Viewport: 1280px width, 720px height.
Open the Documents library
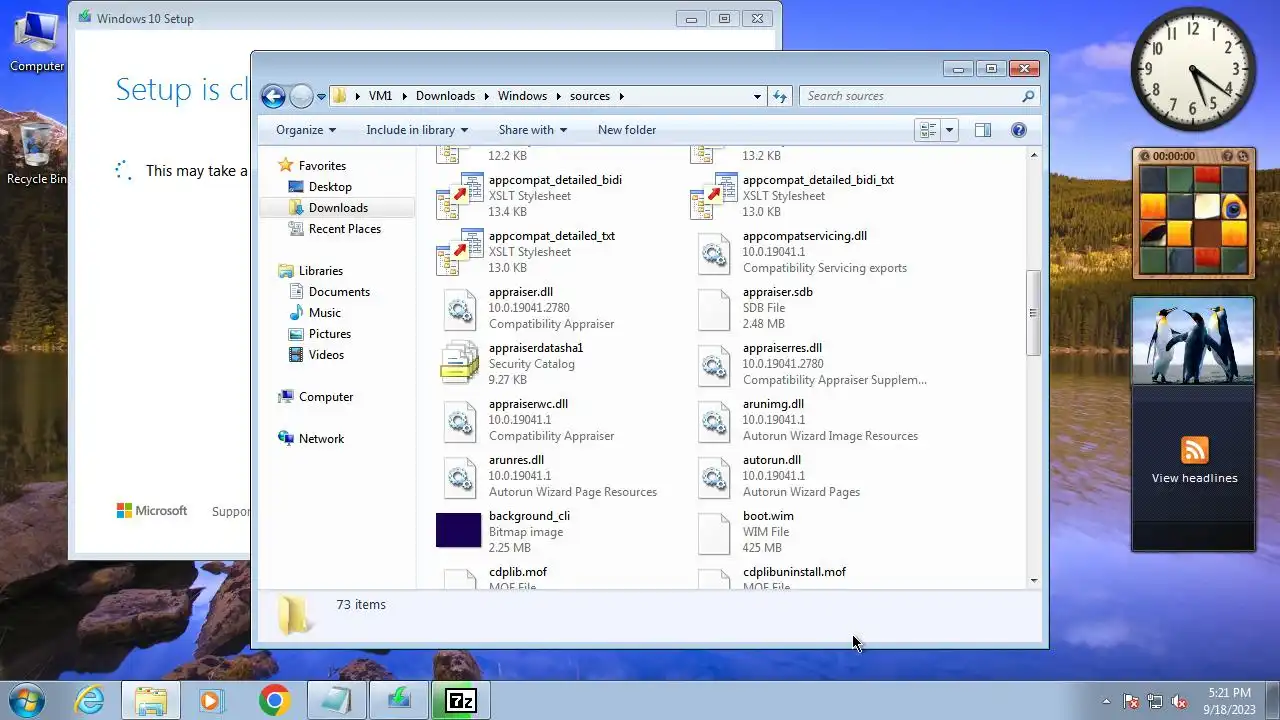(x=339, y=292)
